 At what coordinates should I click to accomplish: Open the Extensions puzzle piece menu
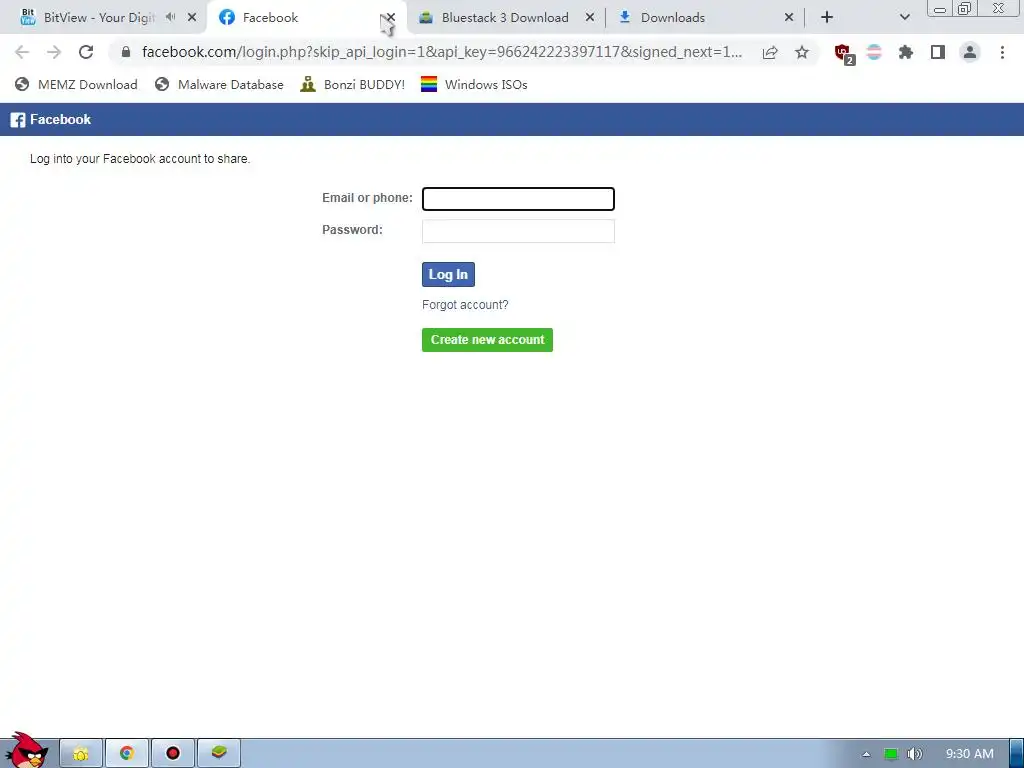pos(906,52)
